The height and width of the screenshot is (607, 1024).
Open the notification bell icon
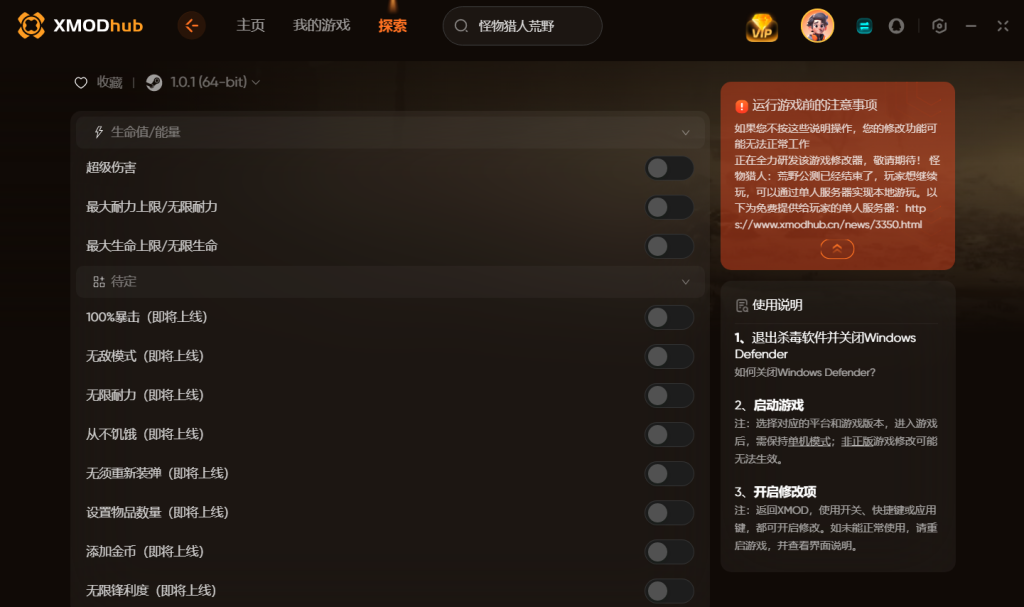pos(896,26)
